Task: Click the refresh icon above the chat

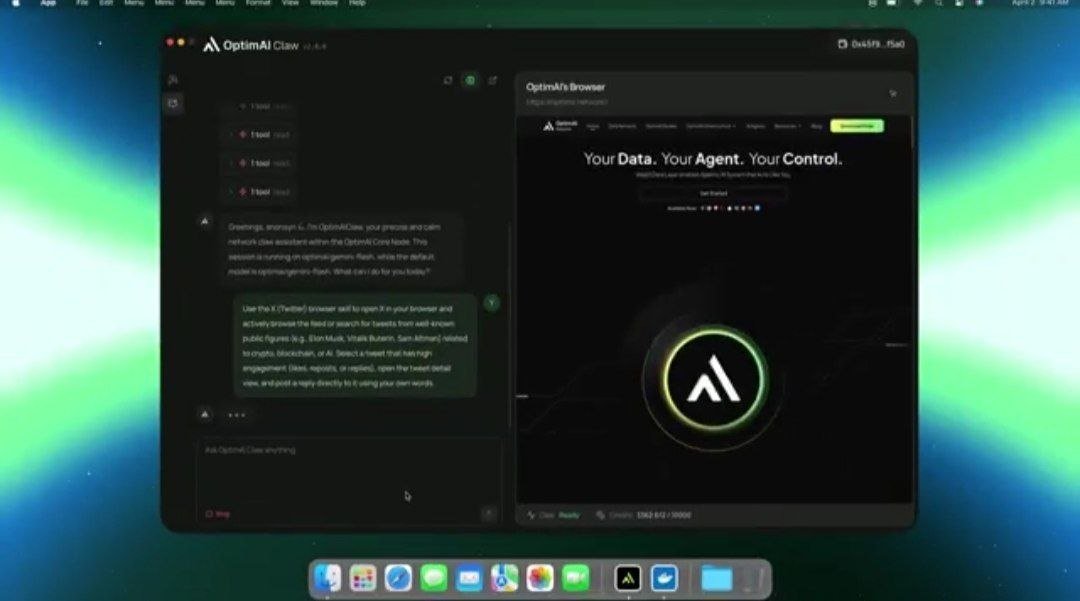Action: (448, 81)
